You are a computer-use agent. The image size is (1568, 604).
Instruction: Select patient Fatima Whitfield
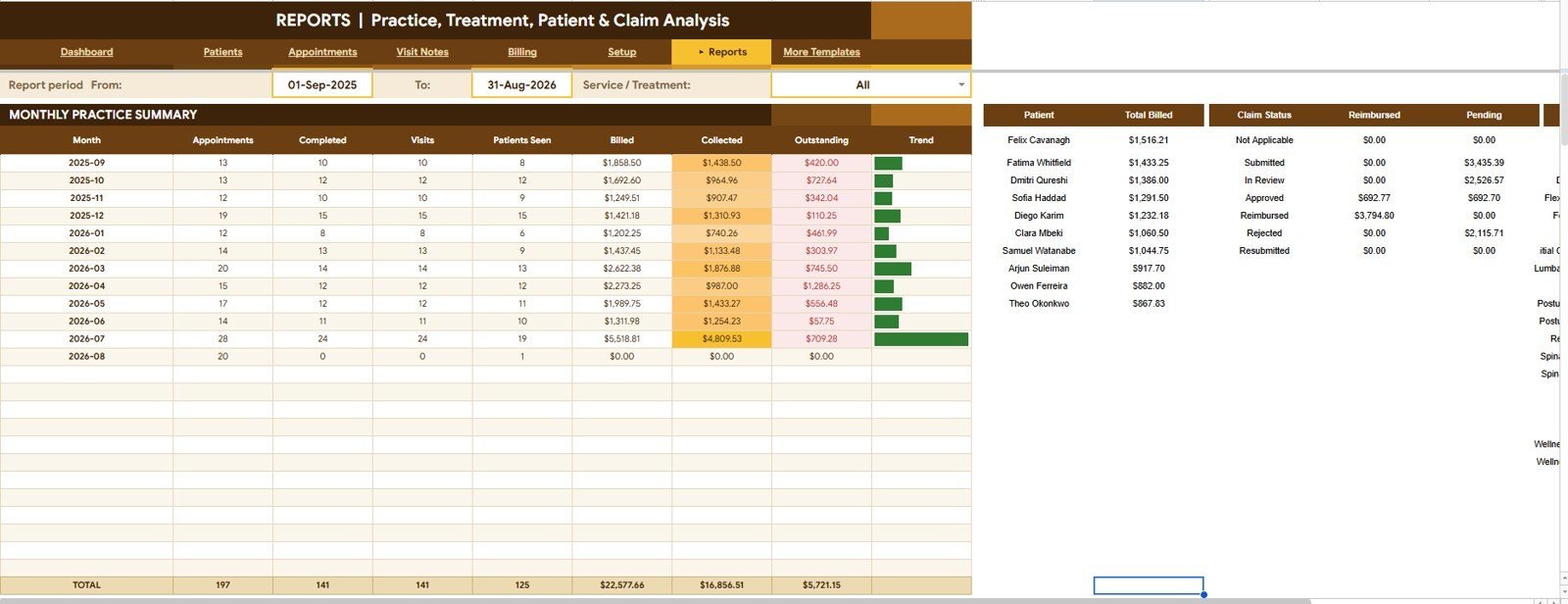(x=1039, y=163)
